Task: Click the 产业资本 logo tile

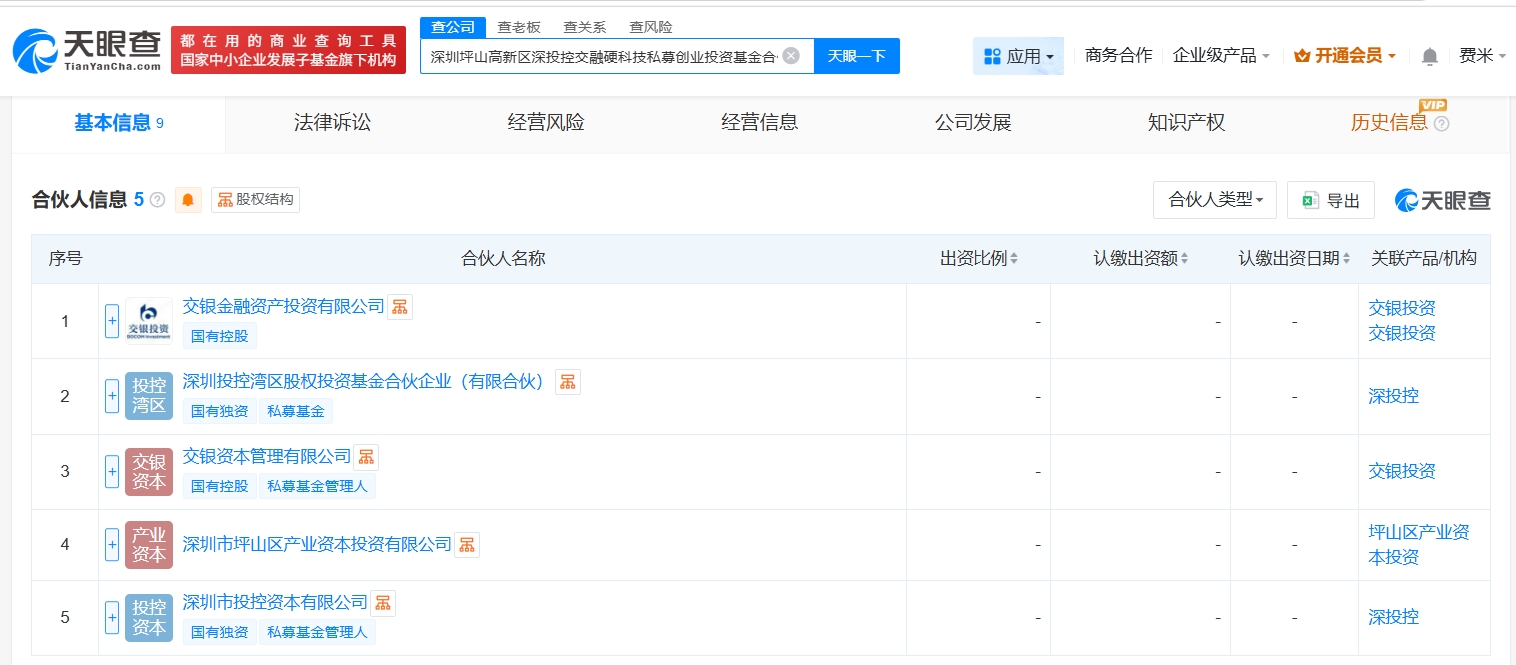Action: pyautogui.click(x=149, y=545)
